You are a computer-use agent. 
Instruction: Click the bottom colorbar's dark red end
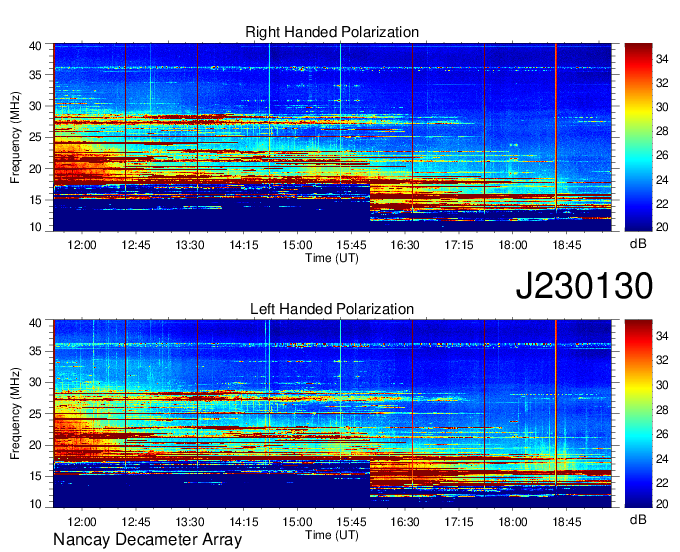pyautogui.click(x=638, y=325)
